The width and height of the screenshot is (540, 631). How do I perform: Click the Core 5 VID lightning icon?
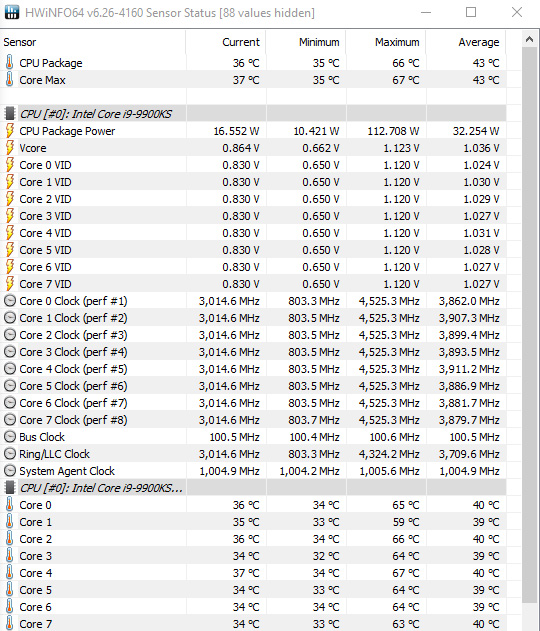[10, 250]
